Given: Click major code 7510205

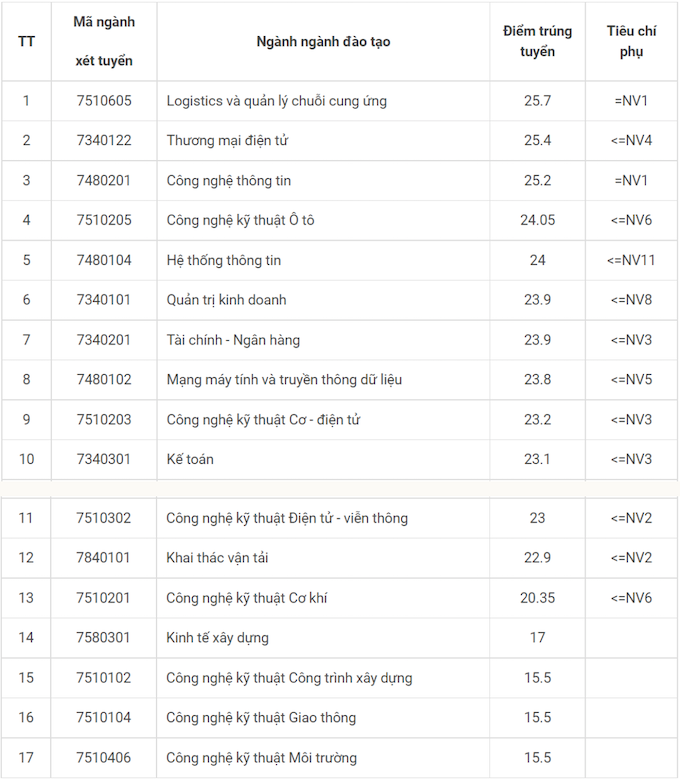Looking at the screenshot, I should (104, 220).
